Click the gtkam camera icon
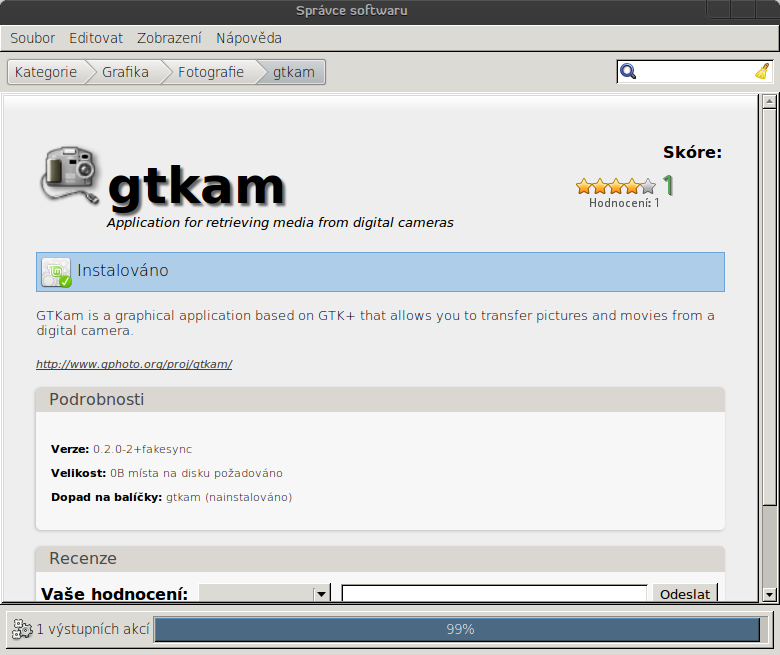The image size is (780, 655). pyautogui.click(x=70, y=175)
